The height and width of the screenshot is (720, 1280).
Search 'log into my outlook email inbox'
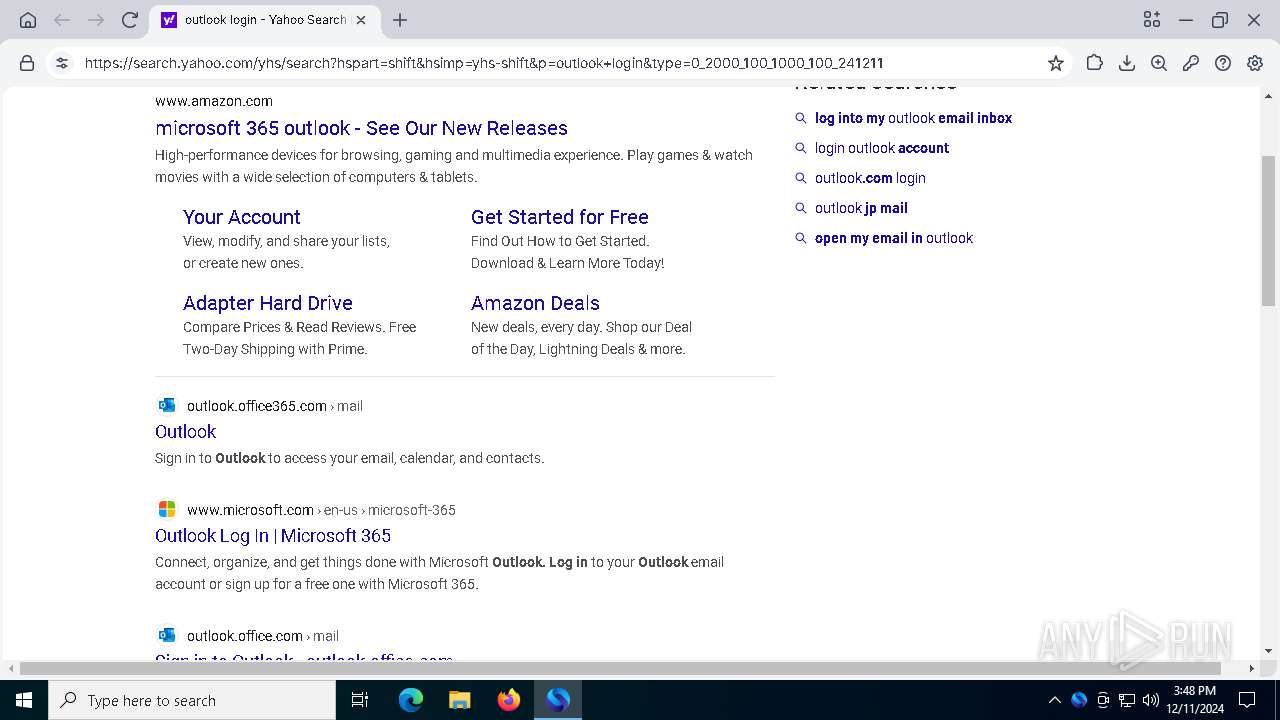pos(913,118)
